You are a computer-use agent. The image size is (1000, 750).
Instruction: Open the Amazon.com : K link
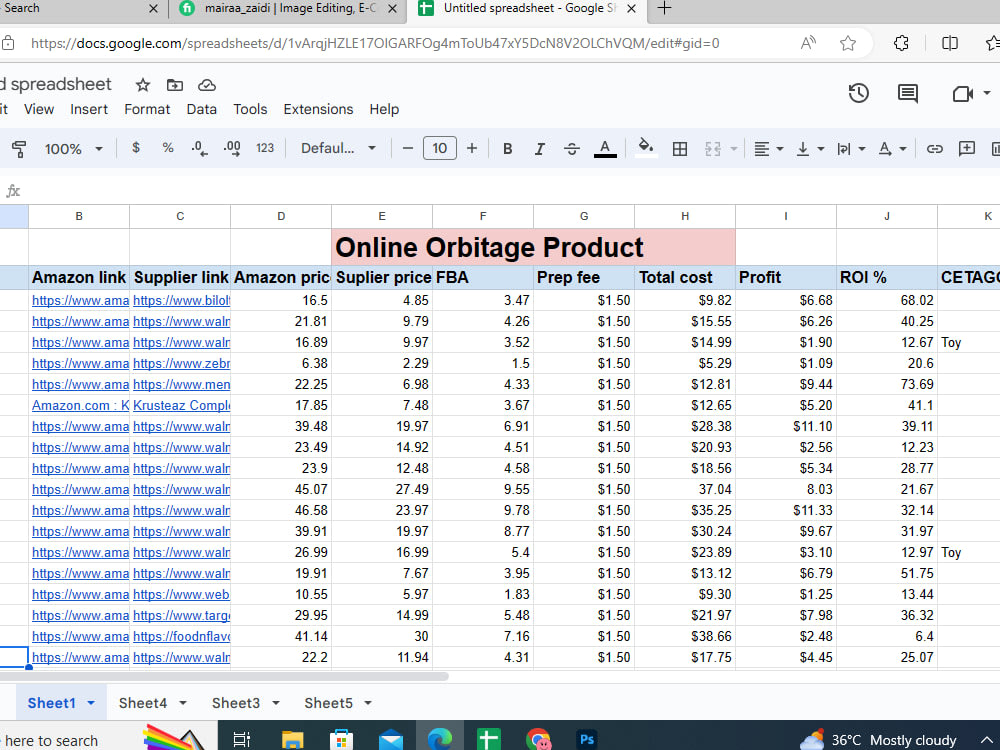pos(80,405)
